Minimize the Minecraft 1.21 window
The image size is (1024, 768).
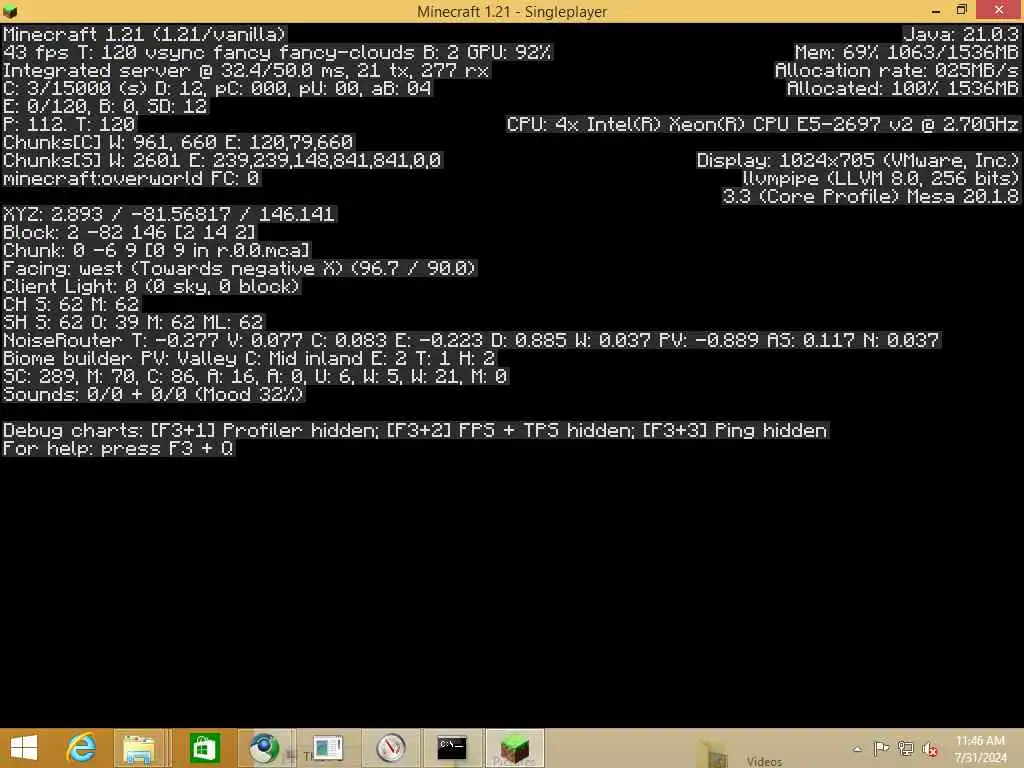(935, 11)
